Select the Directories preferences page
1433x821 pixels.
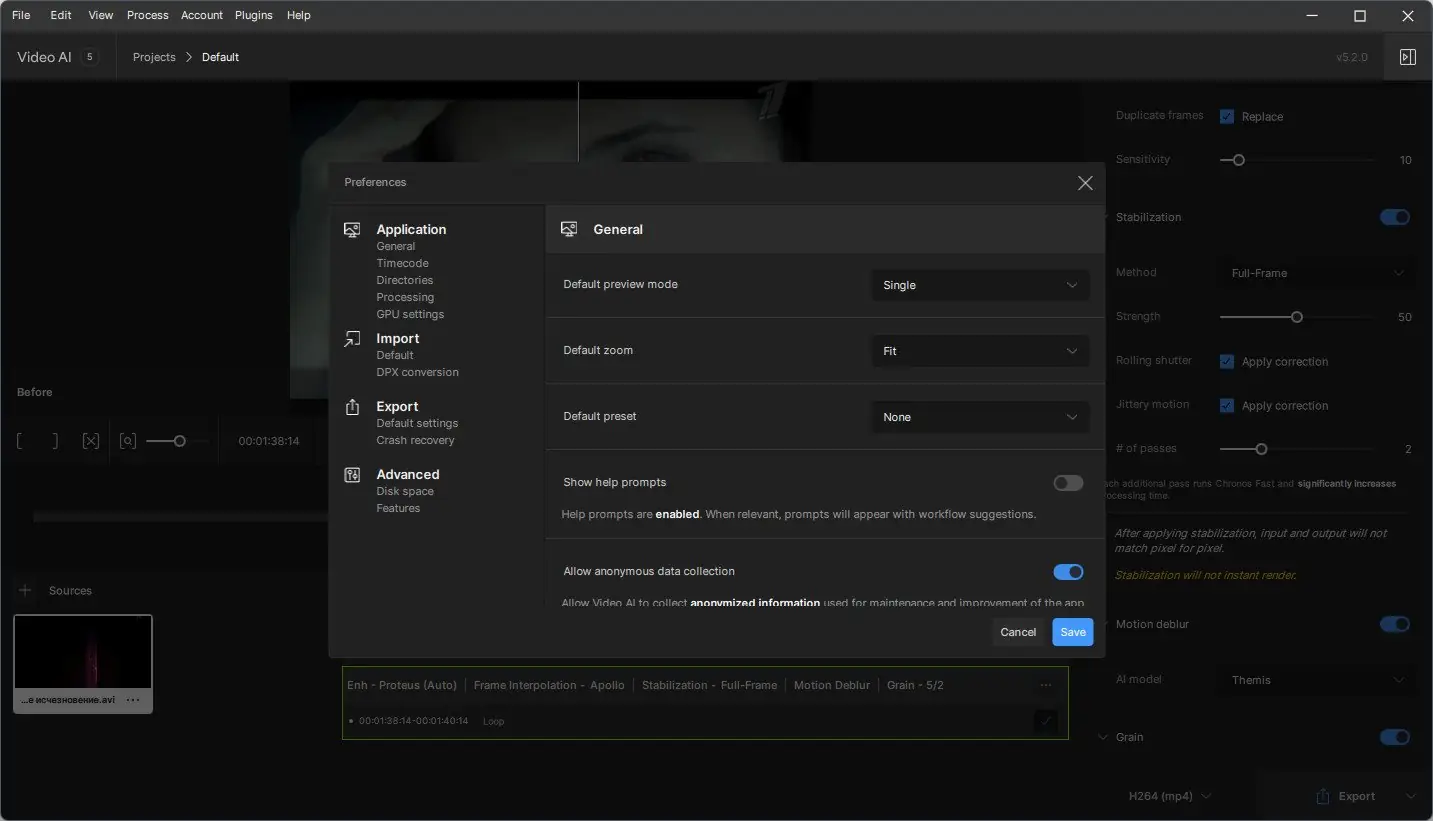[x=405, y=280]
